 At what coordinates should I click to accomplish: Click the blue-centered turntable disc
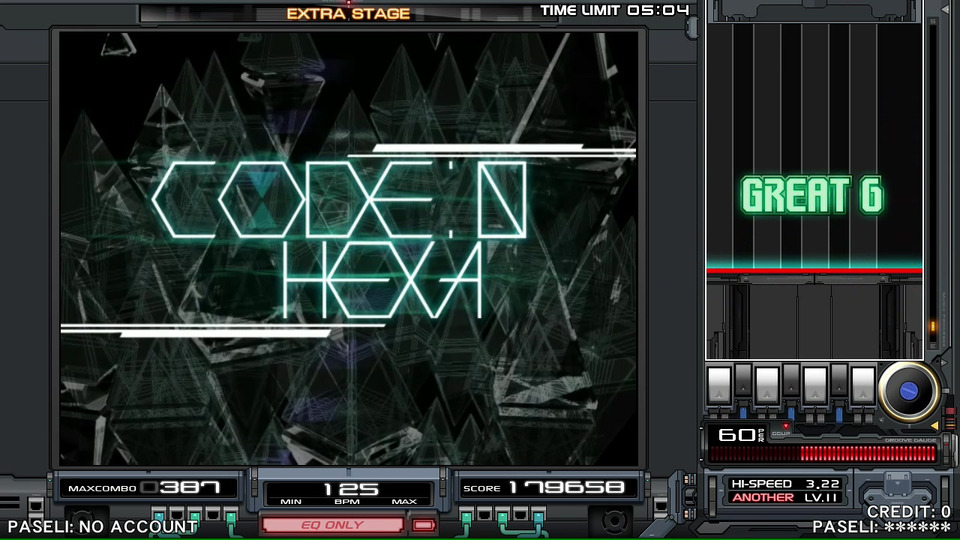(x=908, y=391)
